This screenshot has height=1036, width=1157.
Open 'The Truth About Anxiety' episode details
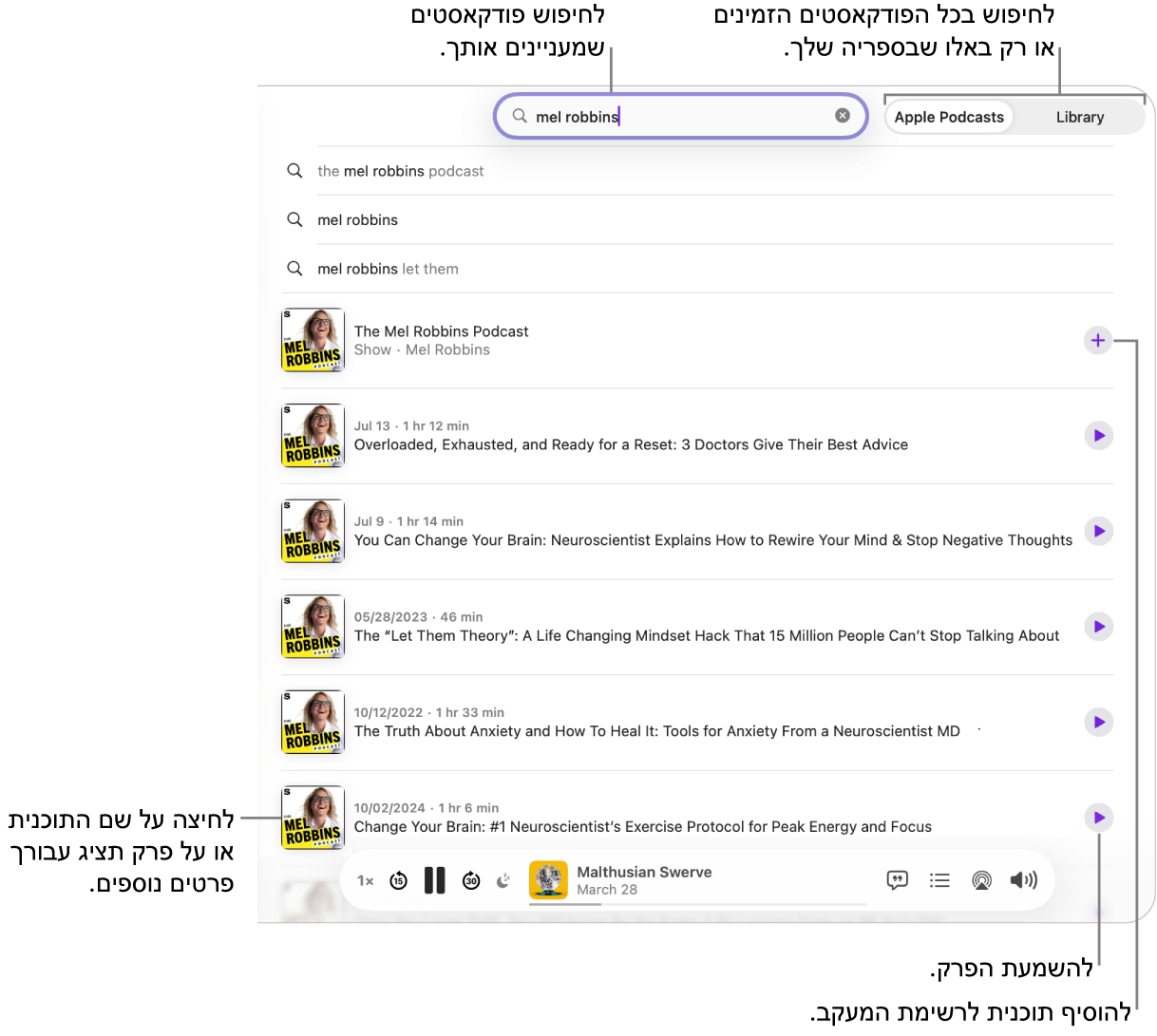[657, 731]
